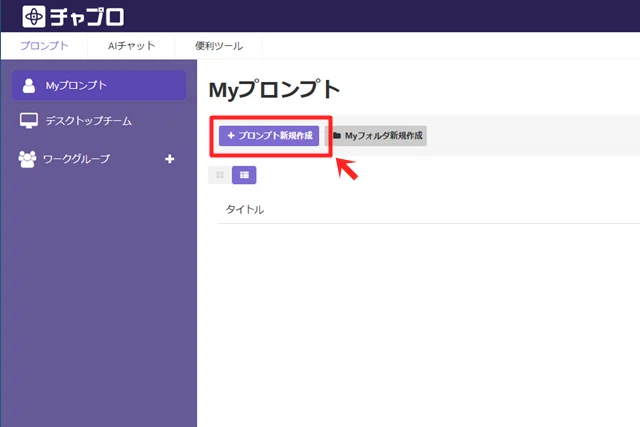Viewport: 640px width, 427px height.
Task: Click the プロンプト新規作成 button
Action: (x=269, y=136)
